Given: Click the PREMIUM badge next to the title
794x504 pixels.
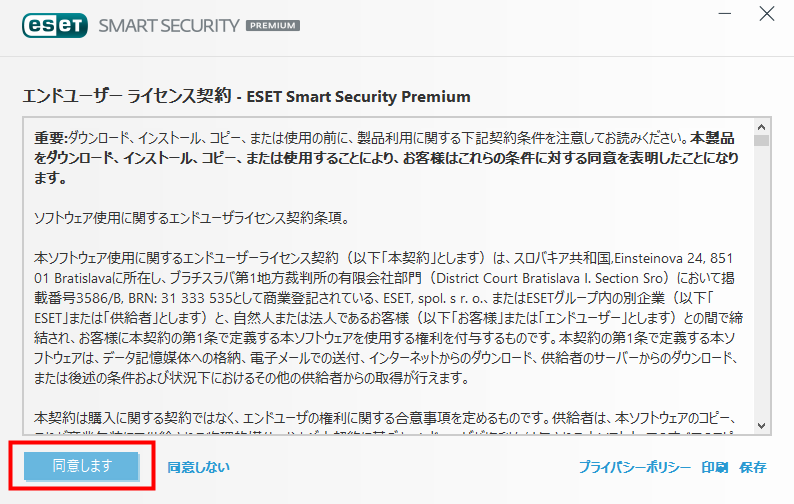Looking at the screenshot, I should click(x=273, y=25).
